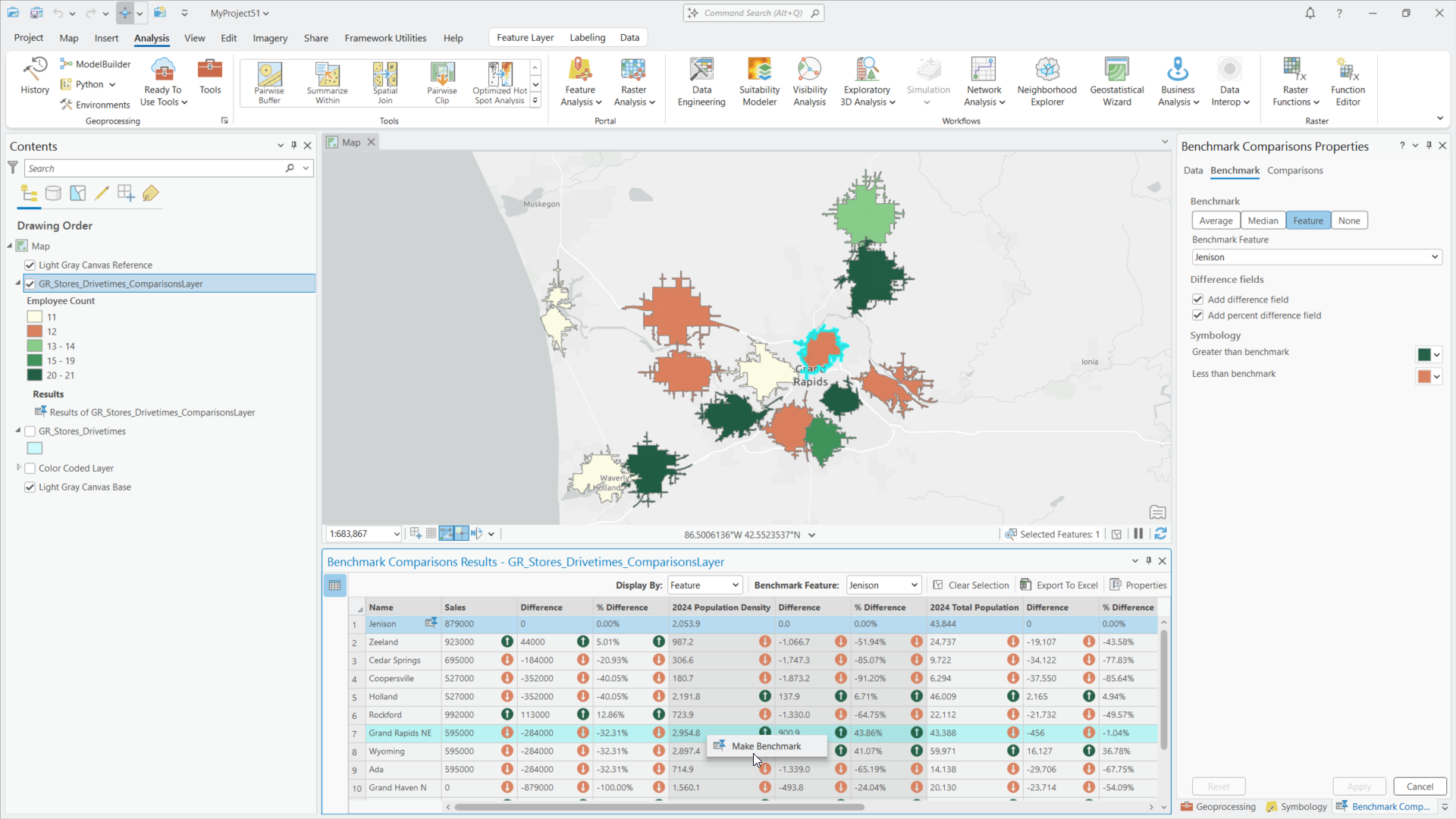This screenshot has height=819, width=1456.
Task: Start the Geostatistical Wizard
Action: tap(1116, 80)
